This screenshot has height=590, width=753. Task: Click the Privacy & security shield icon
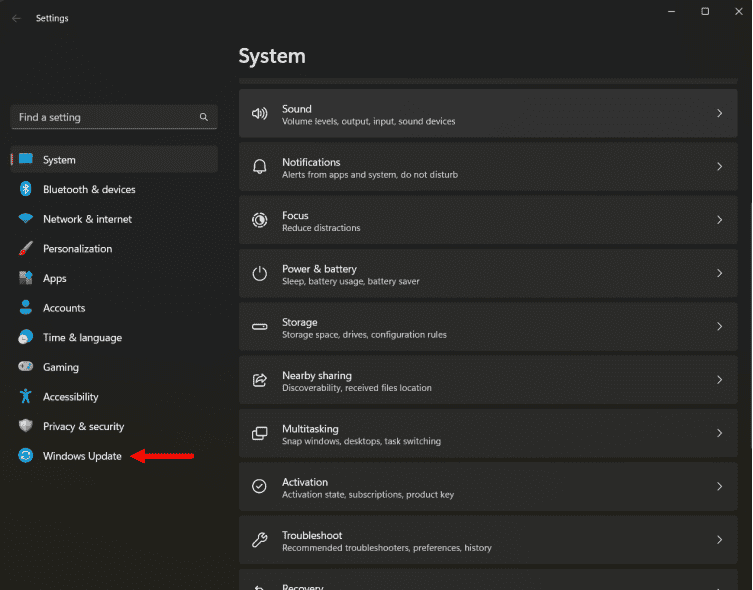click(x=26, y=426)
